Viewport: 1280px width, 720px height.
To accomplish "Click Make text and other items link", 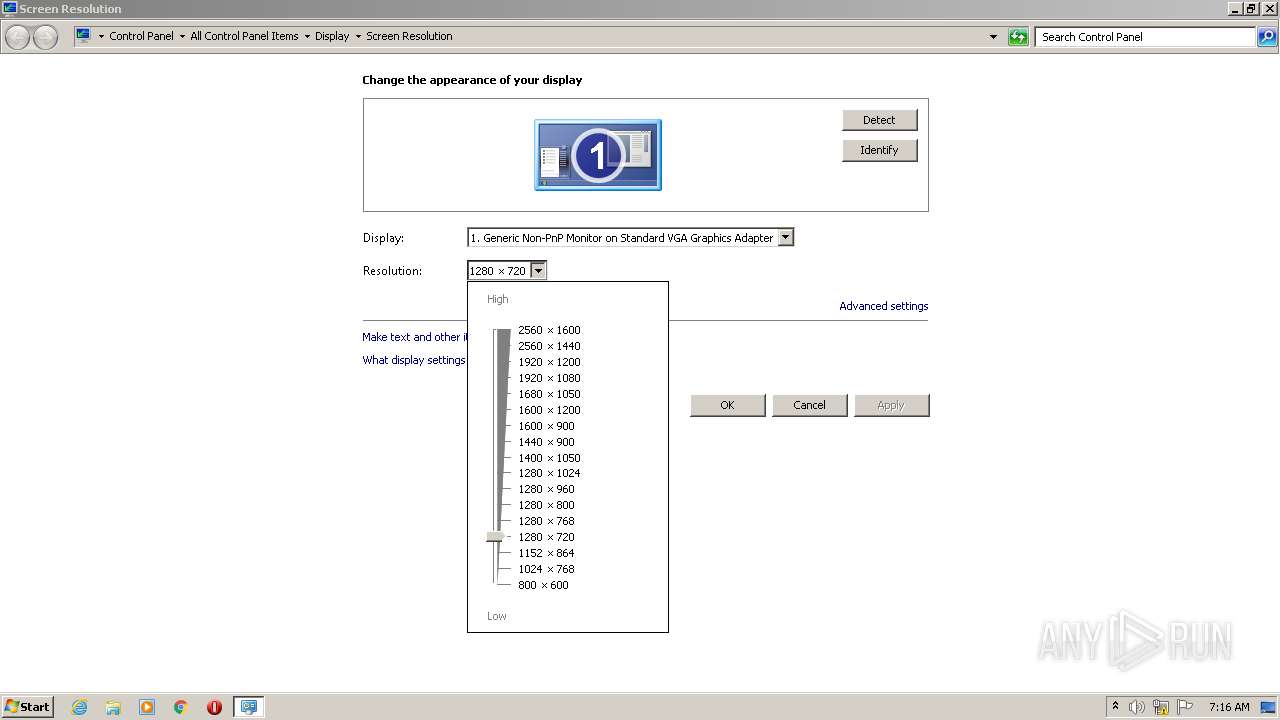I will point(414,337).
